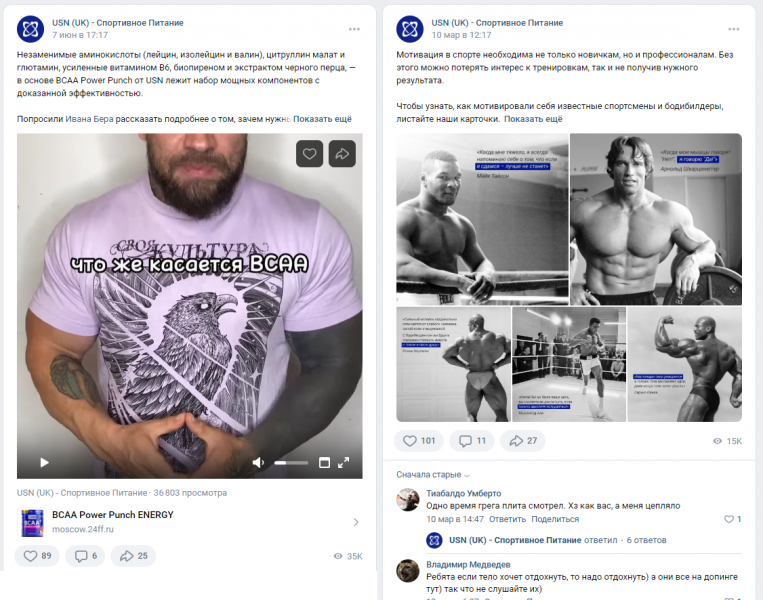Open video in fullscreen mode
This screenshot has height=600, width=763.
(x=344, y=462)
